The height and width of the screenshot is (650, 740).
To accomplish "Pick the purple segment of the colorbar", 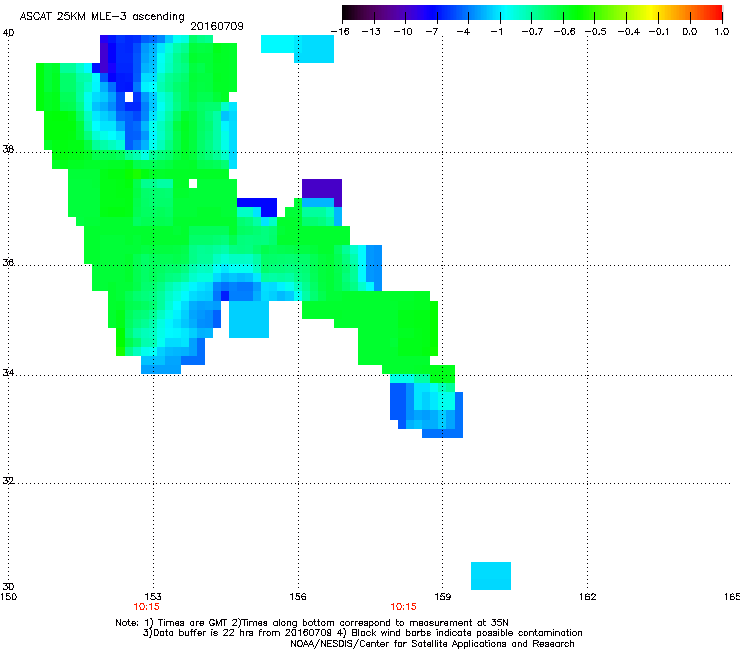I will (x=401, y=12).
